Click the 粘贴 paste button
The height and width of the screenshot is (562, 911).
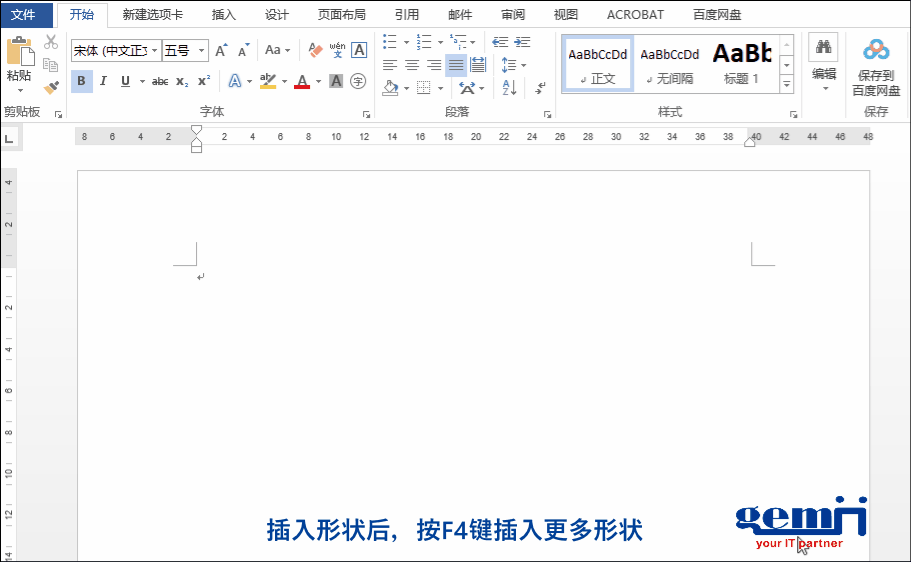pyautogui.click(x=19, y=60)
